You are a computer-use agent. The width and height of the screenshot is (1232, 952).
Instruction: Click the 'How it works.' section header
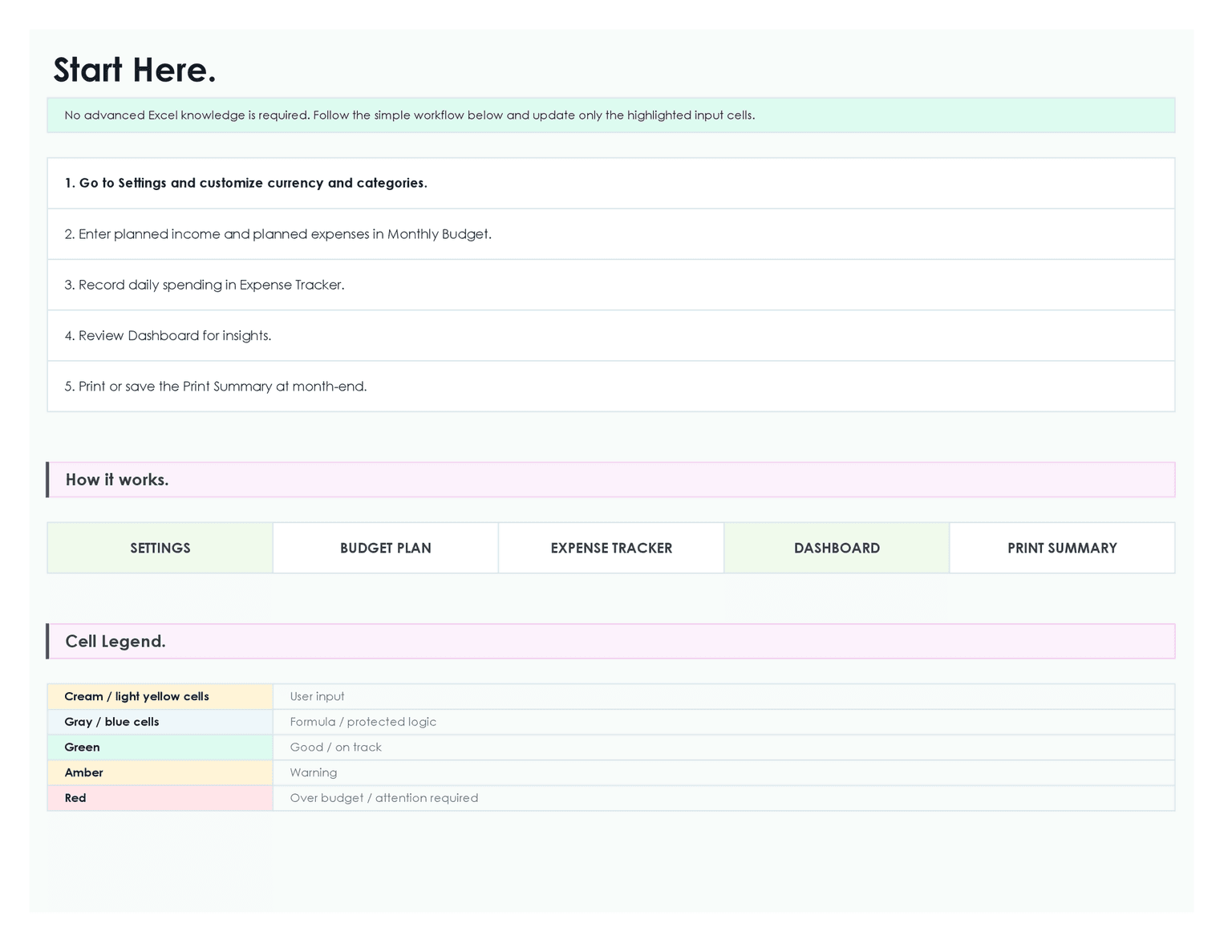(611, 480)
